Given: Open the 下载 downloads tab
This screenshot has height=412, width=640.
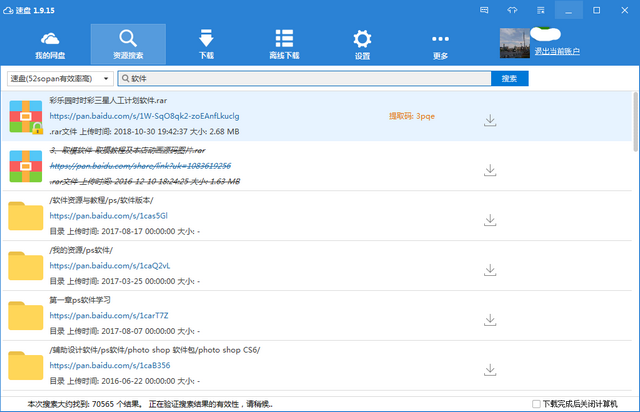Looking at the screenshot, I should [206, 45].
